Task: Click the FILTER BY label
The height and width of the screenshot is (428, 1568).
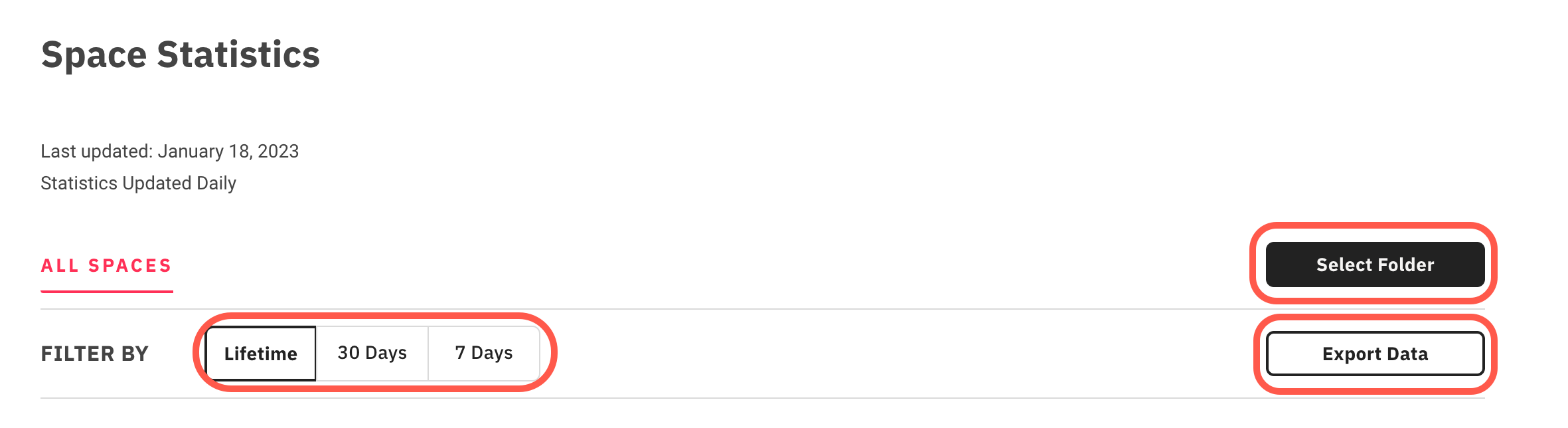Action: pyautogui.click(x=94, y=354)
